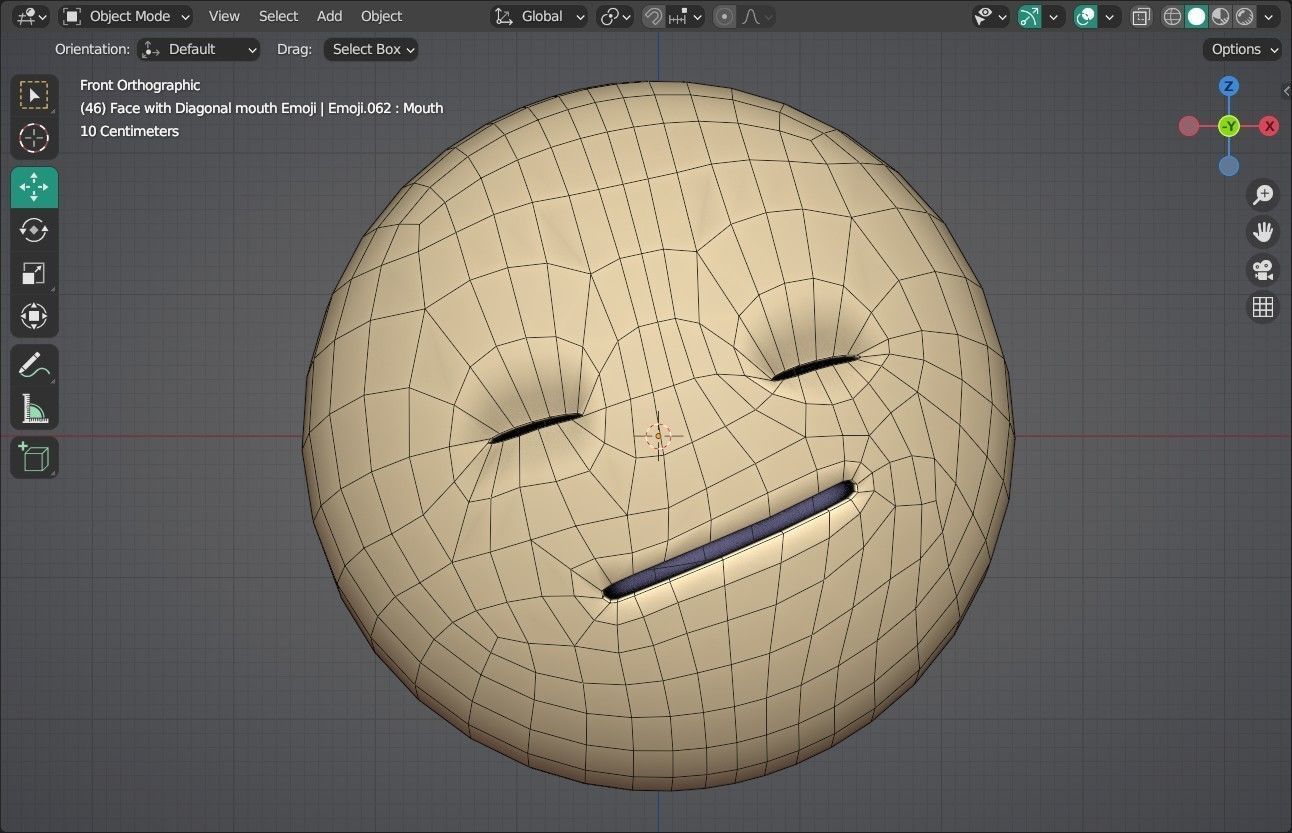Screen dimensions: 1292x833
Task: Open the pivot point dropdown
Action: point(615,16)
